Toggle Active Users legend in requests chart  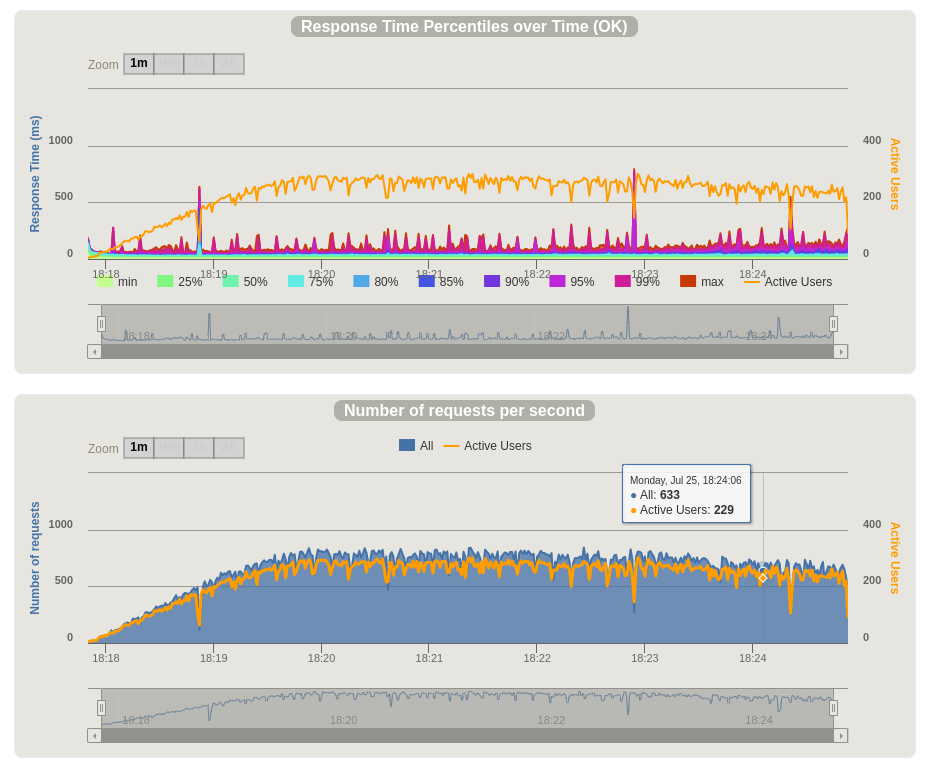click(x=451, y=446)
